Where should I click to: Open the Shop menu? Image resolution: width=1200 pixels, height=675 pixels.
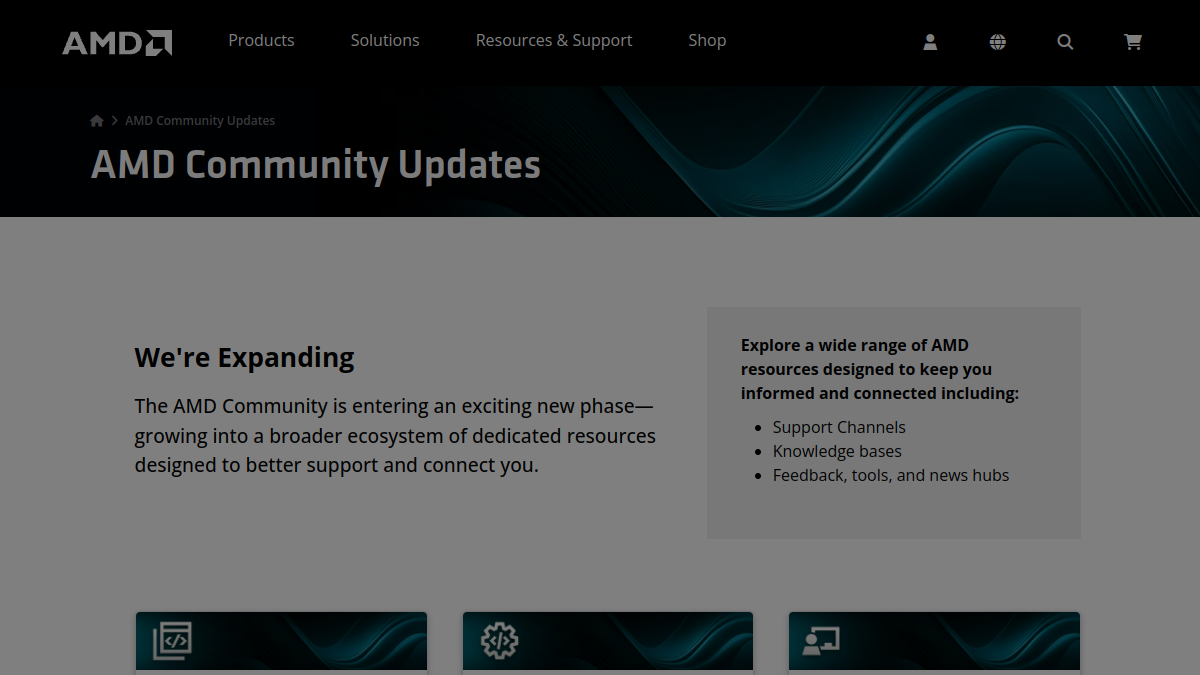707,40
